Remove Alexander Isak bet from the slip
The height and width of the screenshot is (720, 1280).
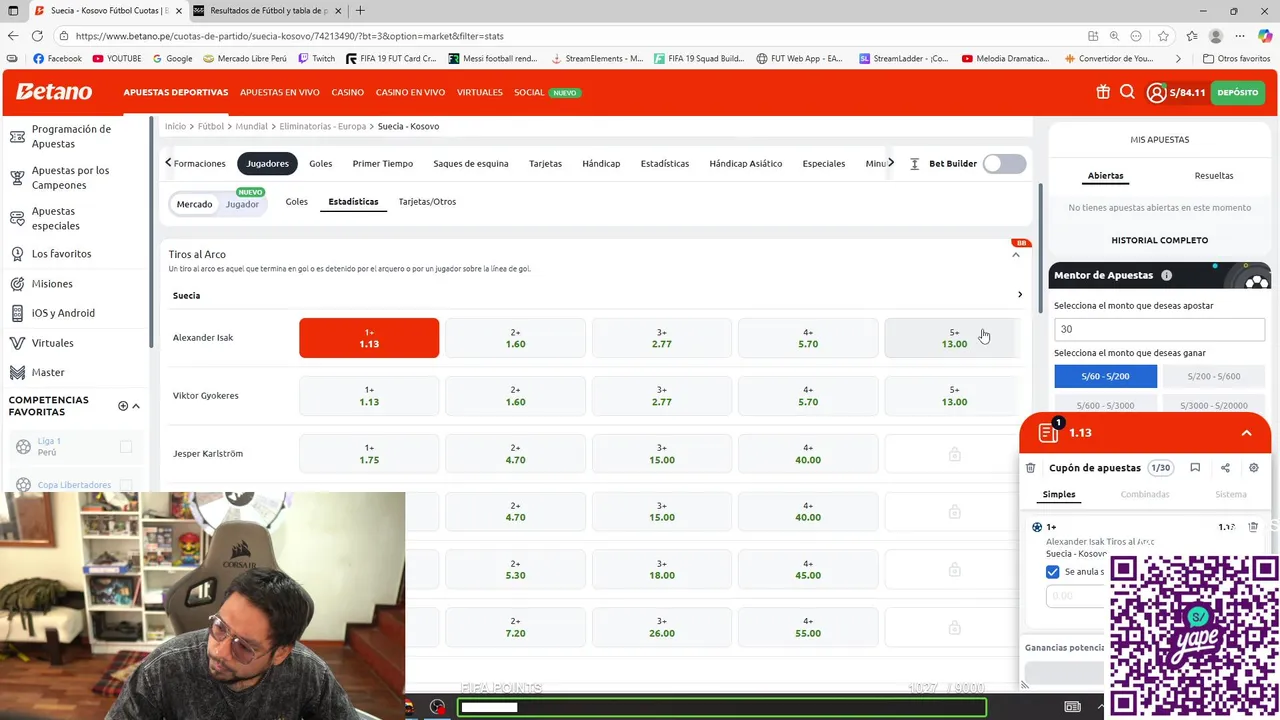tap(1253, 527)
